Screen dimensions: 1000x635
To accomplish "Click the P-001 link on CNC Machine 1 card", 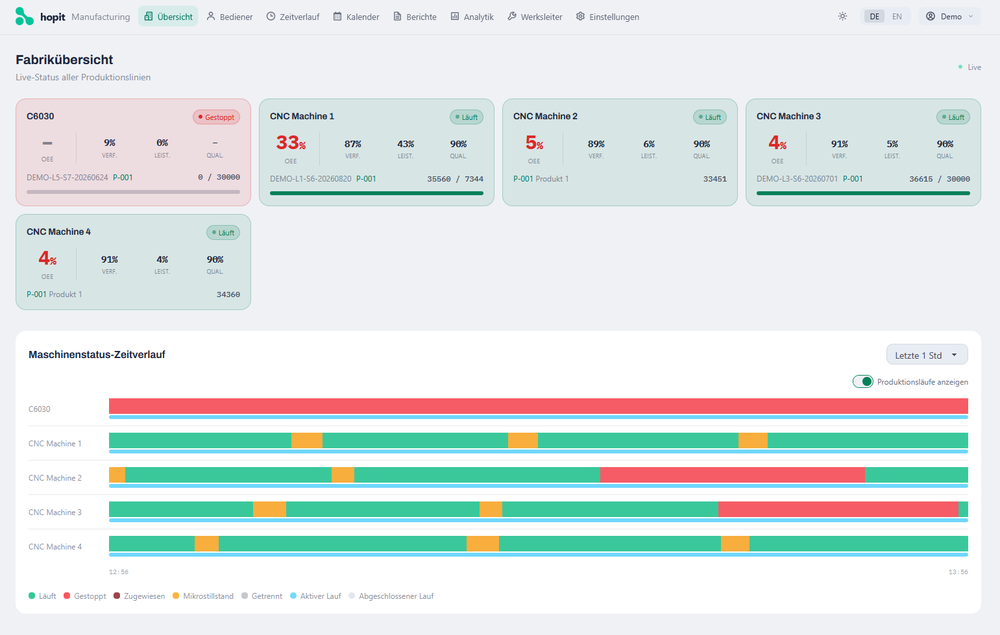I will pyautogui.click(x=366, y=179).
